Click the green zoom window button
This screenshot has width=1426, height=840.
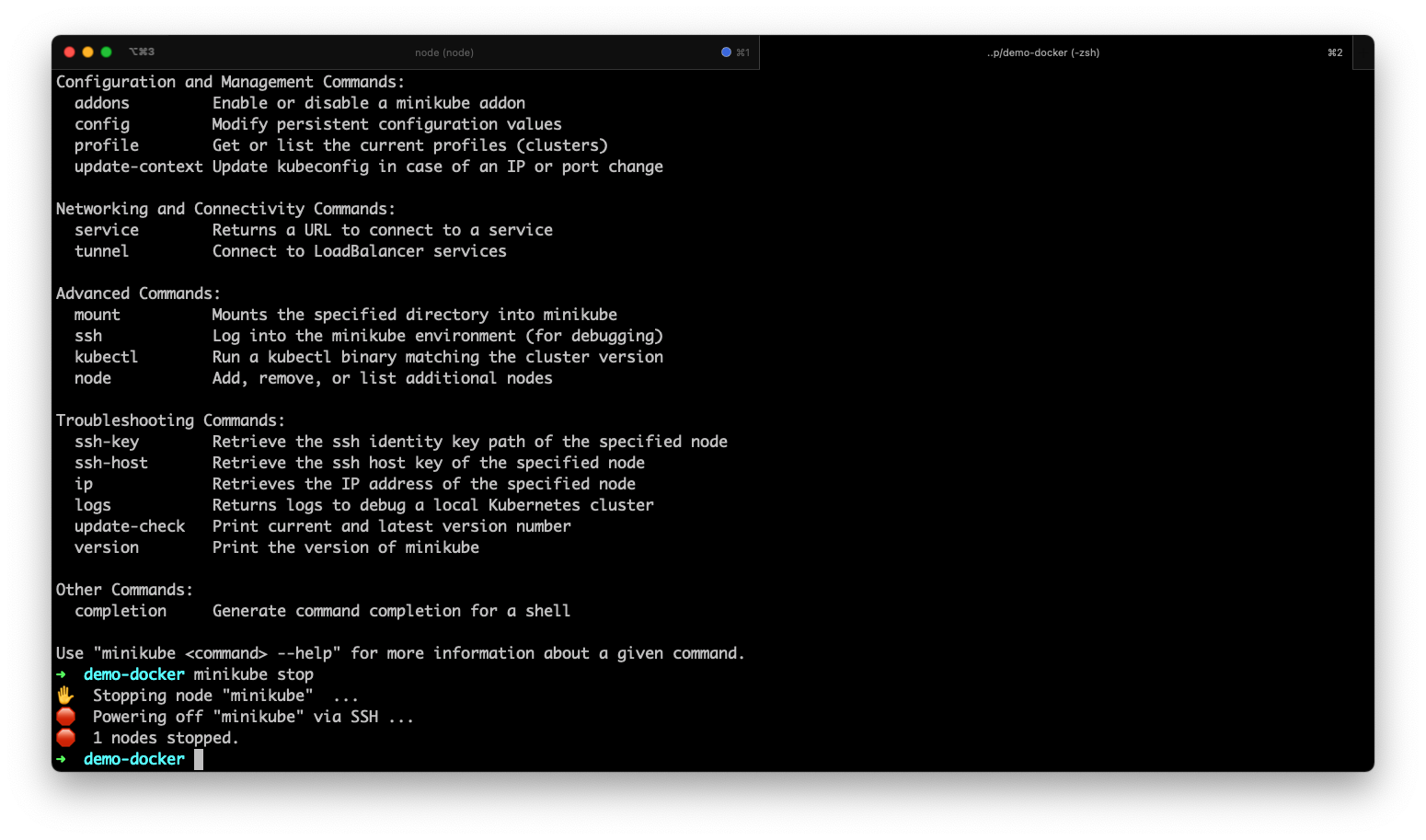106,52
